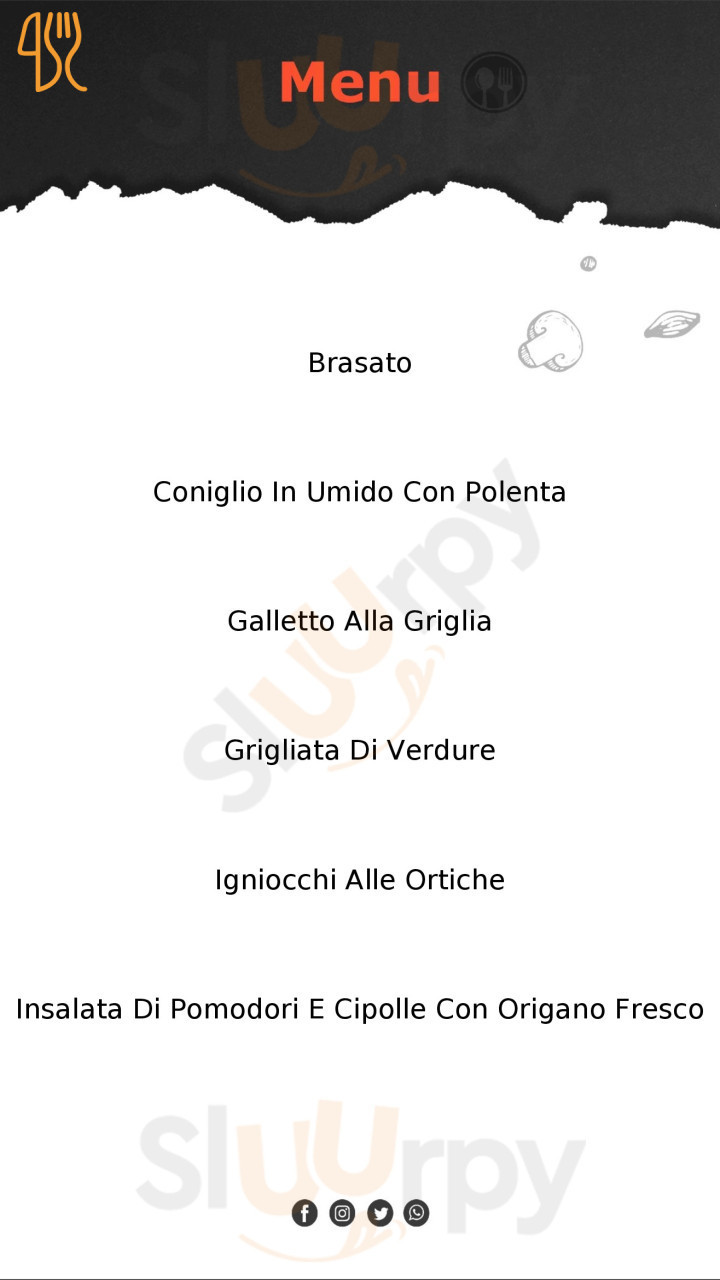This screenshot has width=720, height=1280.
Task: Select Galletto Alla Griglia
Action: [x=360, y=621]
